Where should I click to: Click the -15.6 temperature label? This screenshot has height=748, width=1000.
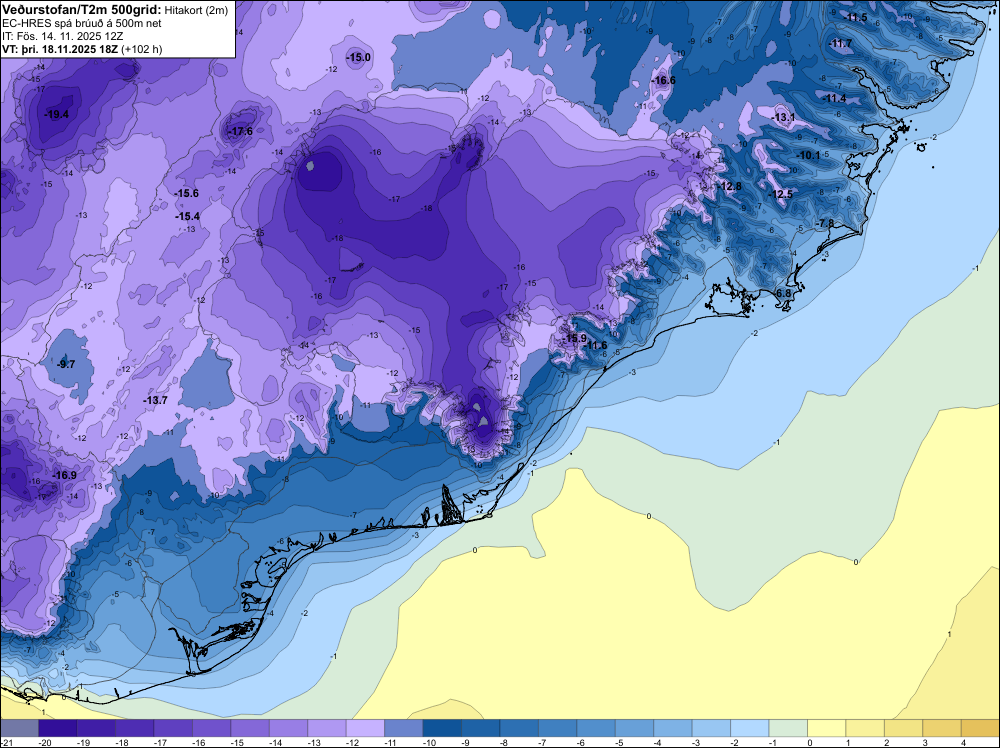187,193
